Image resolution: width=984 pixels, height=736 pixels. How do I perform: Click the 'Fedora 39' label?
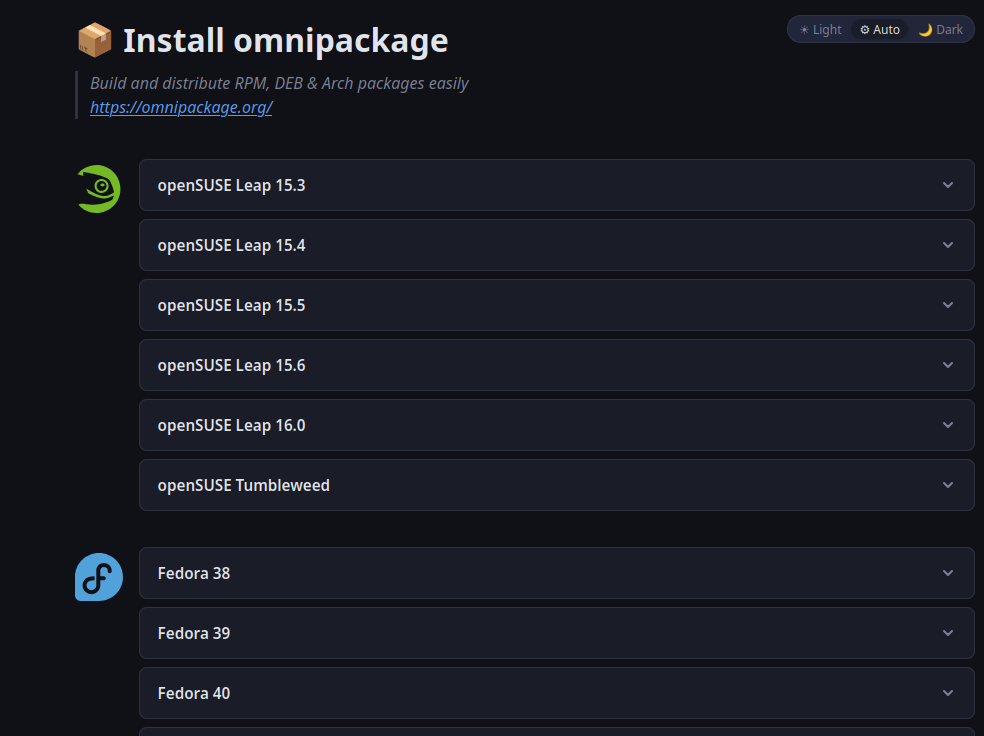point(194,634)
